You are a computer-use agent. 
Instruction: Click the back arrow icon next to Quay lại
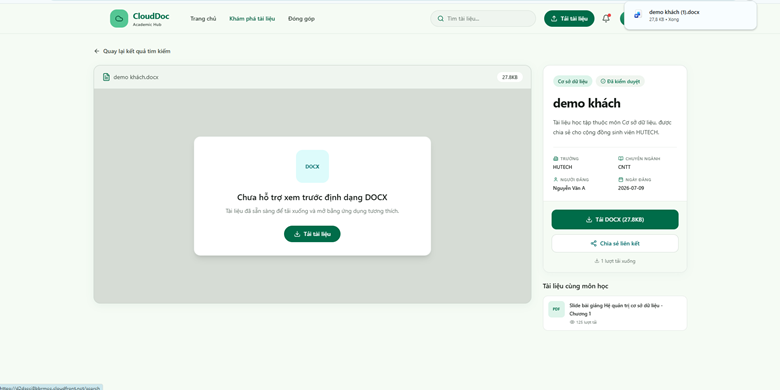pyautogui.click(x=97, y=51)
